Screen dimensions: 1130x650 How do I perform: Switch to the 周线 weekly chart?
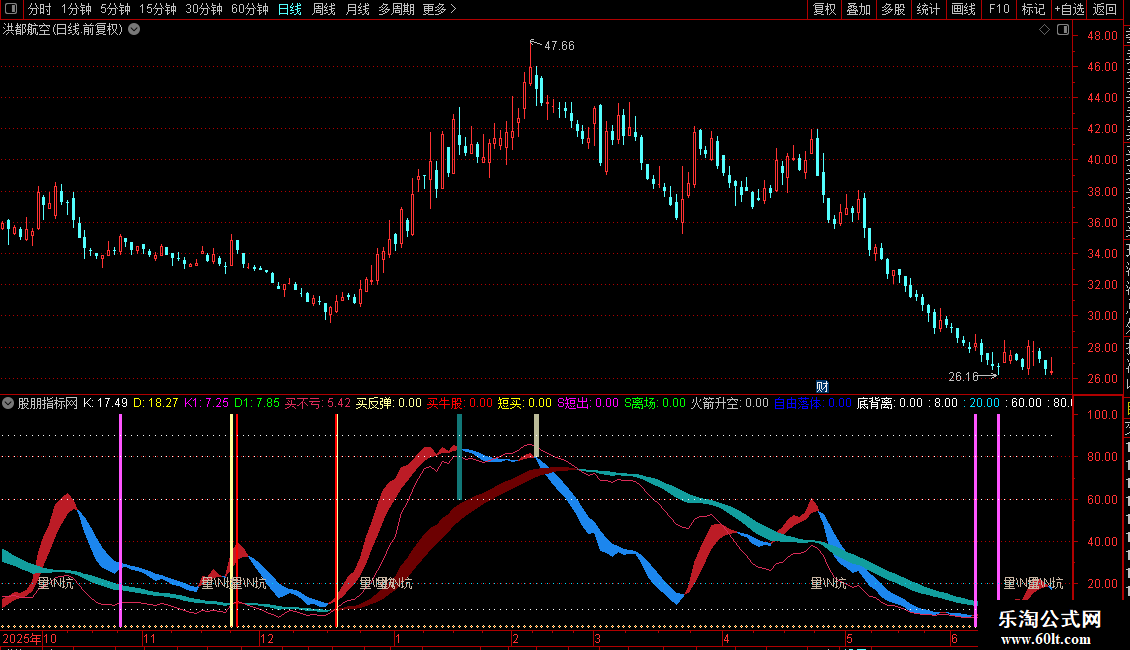point(324,9)
